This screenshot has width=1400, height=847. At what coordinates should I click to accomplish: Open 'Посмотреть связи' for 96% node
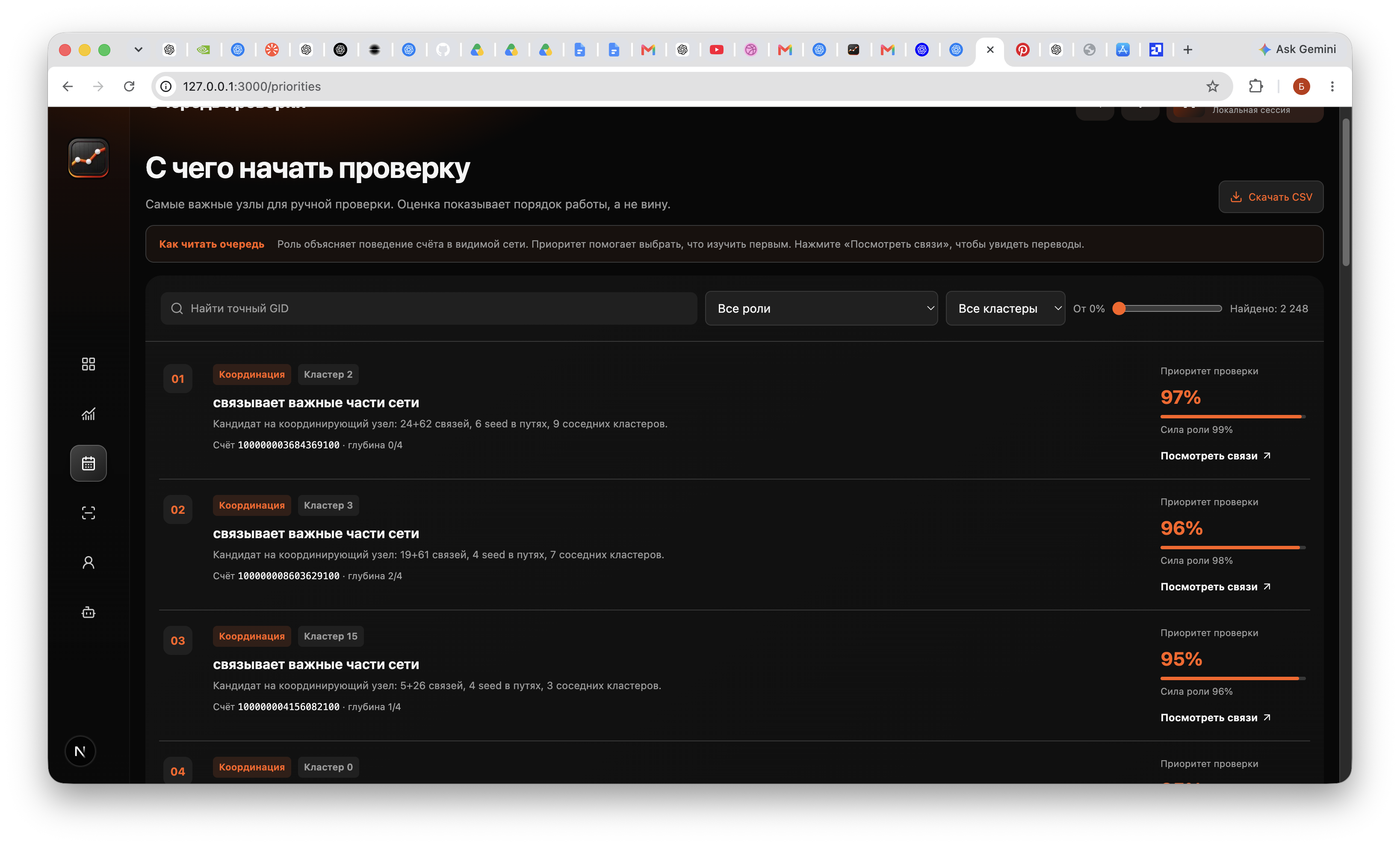[1215, 586]
